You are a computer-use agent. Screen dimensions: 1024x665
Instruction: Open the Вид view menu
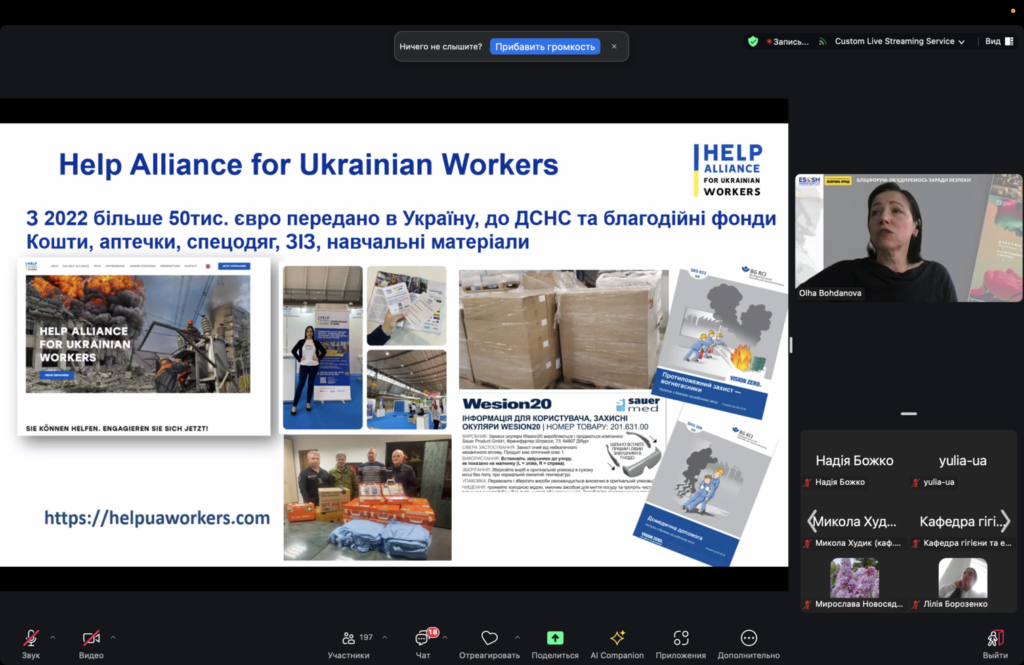(x=999, y=41)
